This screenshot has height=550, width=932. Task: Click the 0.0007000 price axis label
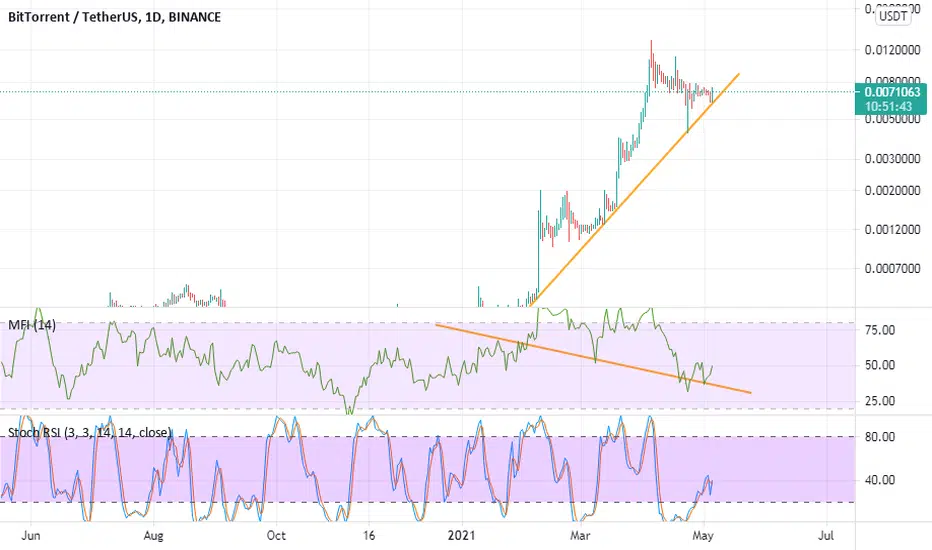coord(892,269)
